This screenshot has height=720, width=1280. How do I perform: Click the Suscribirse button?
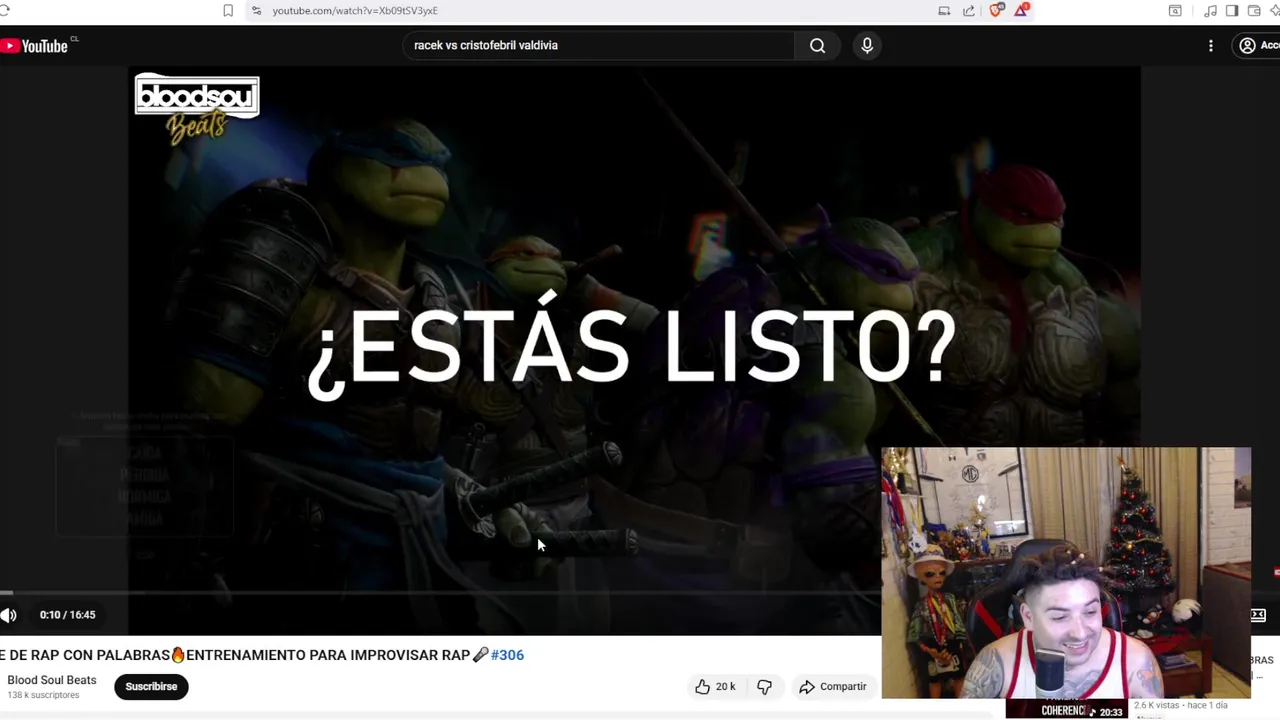(151, 686)
